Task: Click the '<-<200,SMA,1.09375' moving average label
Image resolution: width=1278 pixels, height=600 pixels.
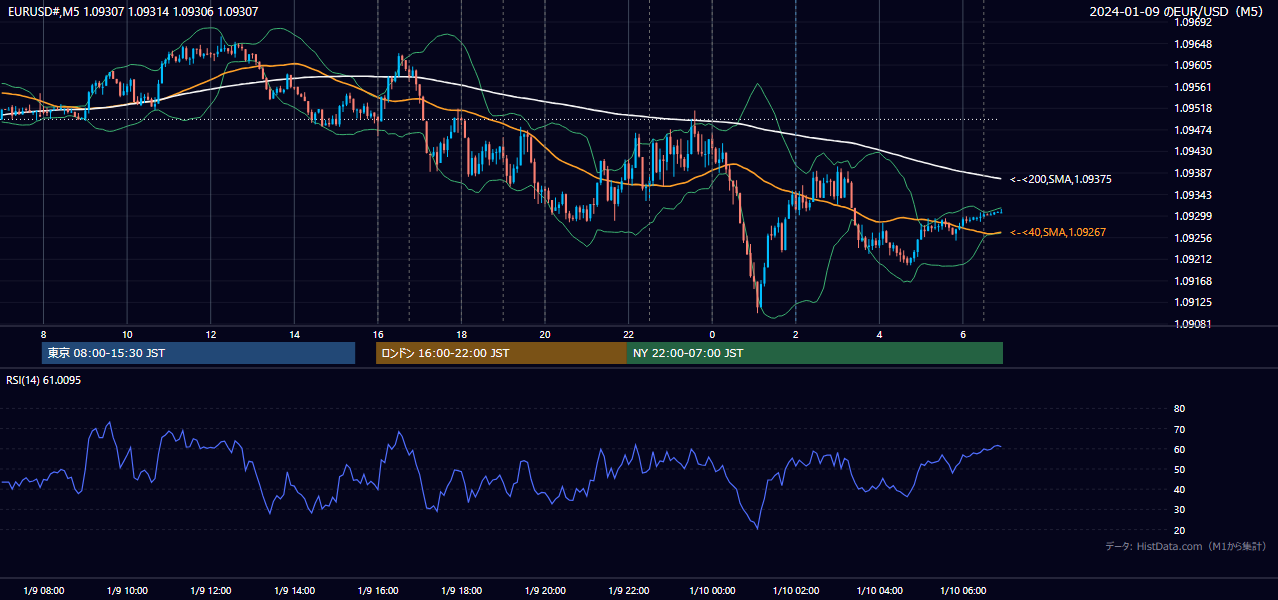Action: coord(1061,180)
